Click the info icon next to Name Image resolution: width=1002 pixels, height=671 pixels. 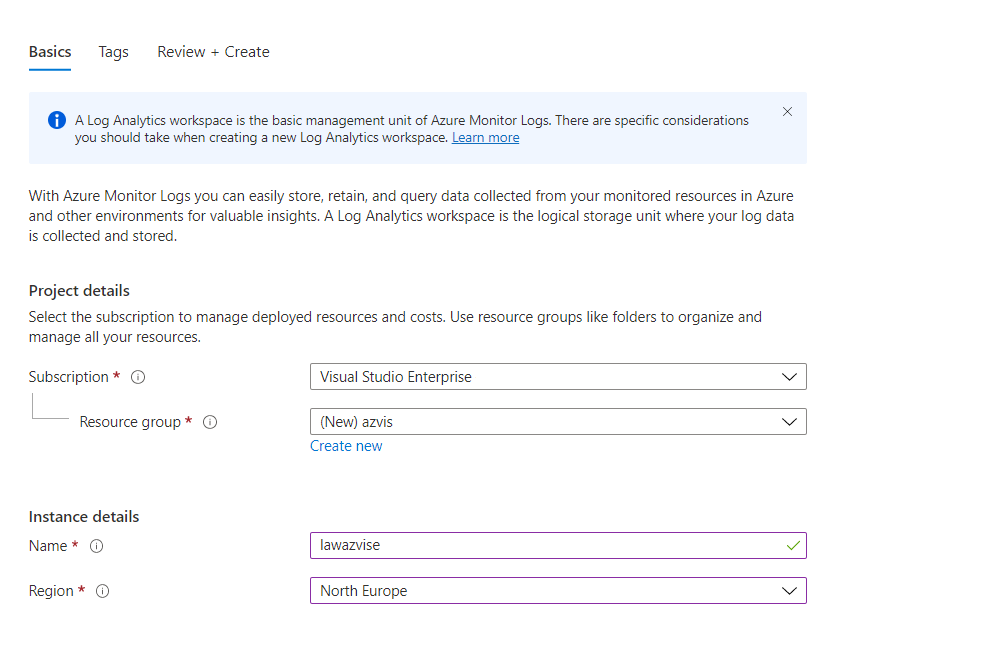click(96, 546)
